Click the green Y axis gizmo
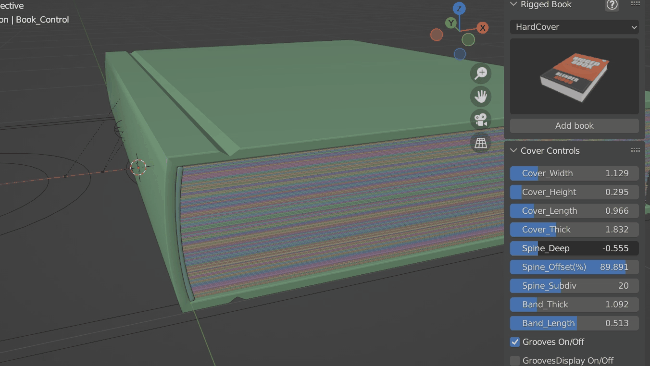Screen dimensions: 650x366 click(451, 23)
